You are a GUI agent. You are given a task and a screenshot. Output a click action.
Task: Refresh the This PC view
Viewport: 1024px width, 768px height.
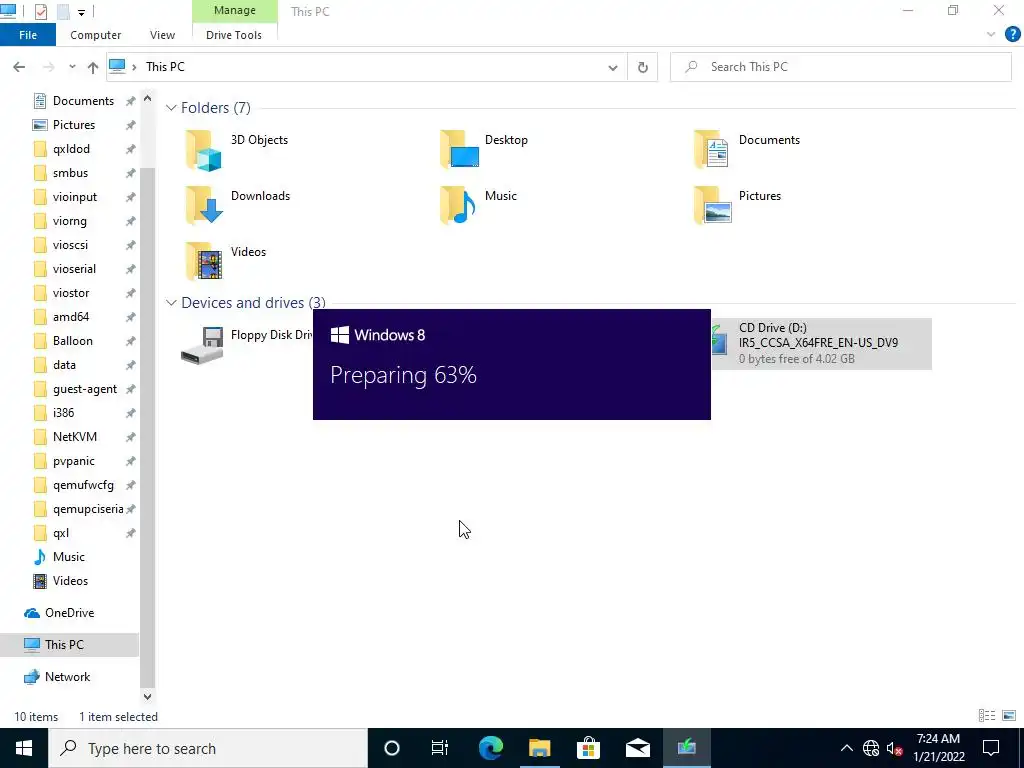point(643,67)
